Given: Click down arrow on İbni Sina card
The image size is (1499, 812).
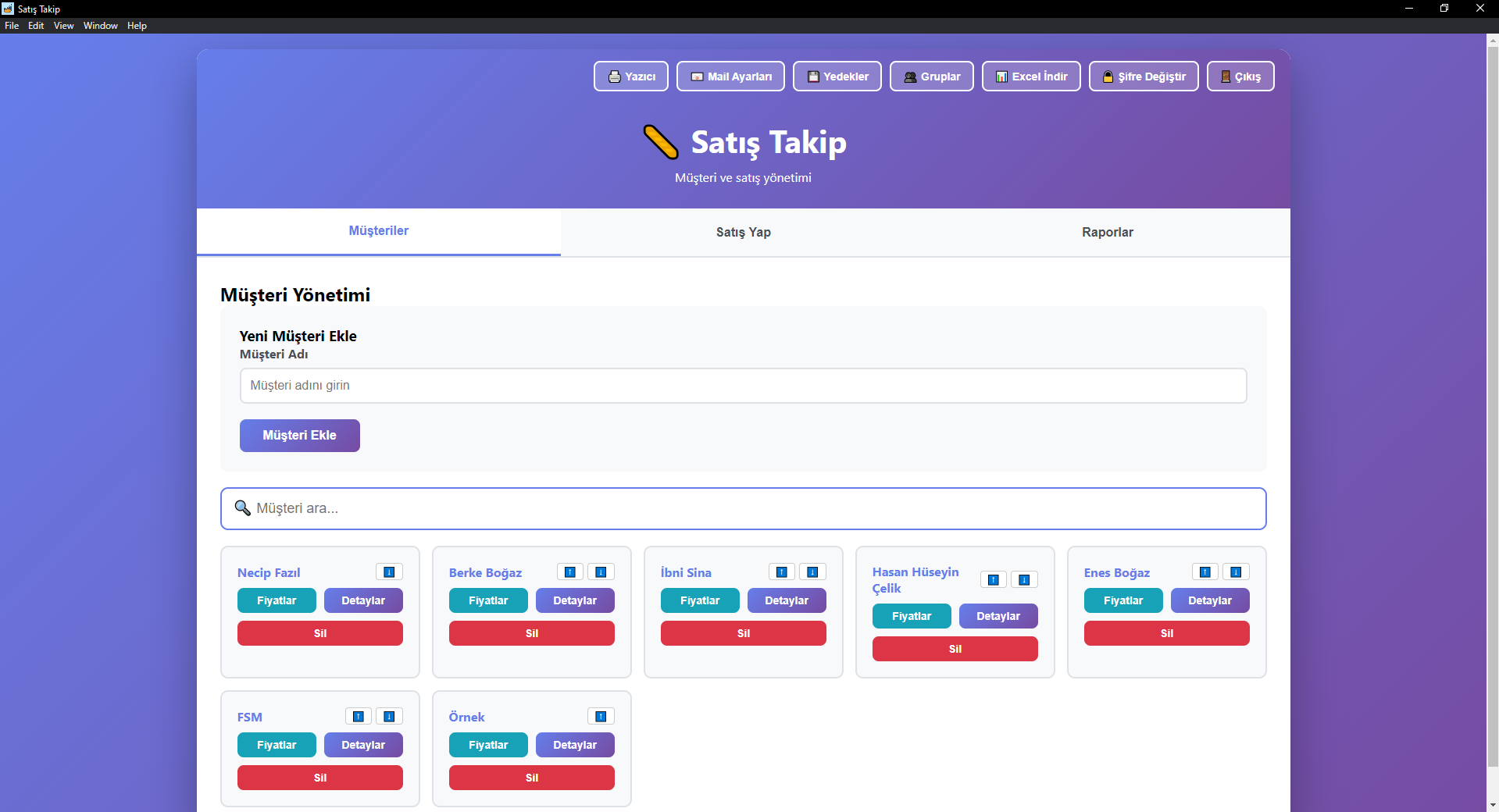Looking at the screenshot, I should [812, 572].
